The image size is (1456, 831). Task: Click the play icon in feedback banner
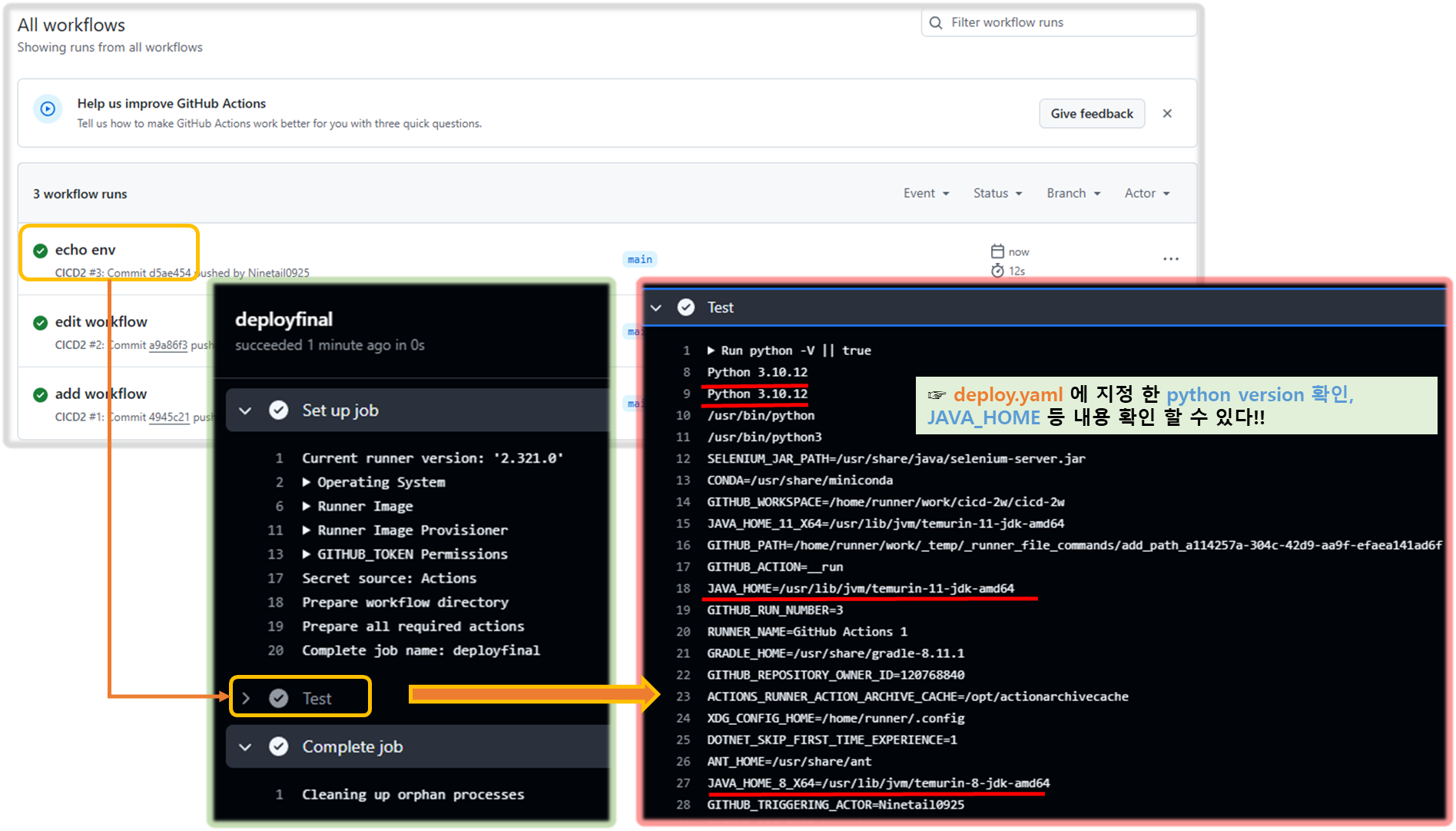pos(48,109)
